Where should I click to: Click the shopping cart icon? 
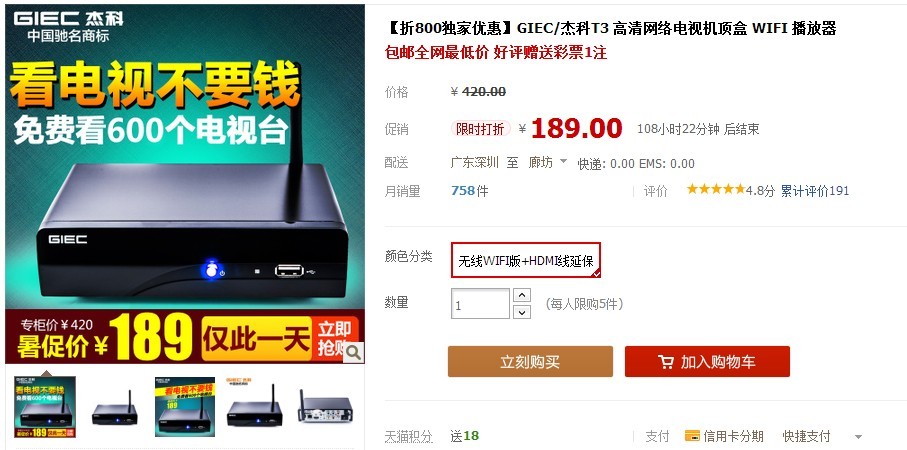click(x=666, y=362)
